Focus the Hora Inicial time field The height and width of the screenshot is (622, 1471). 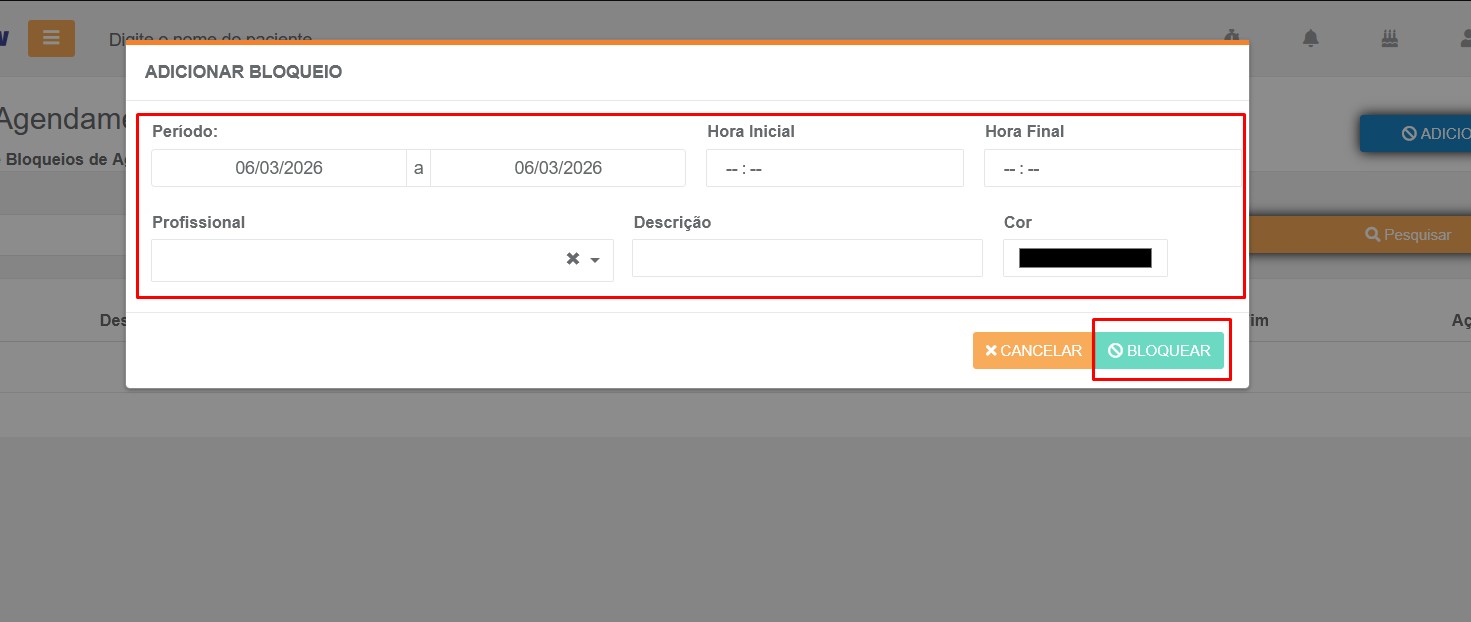click(834, 169)
